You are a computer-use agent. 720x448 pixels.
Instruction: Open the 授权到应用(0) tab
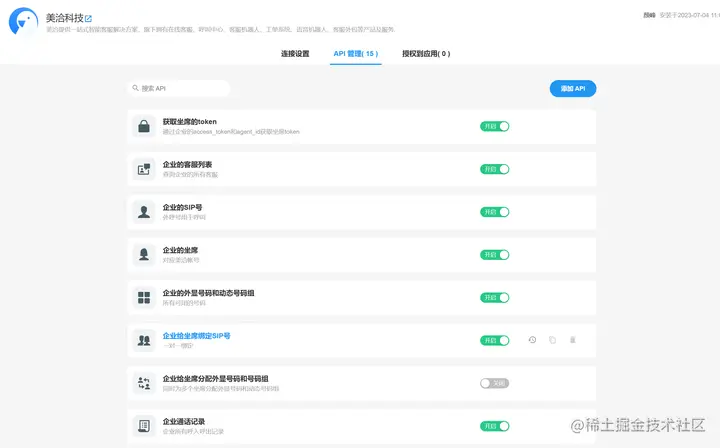pyautogui.click(x=426, y=54)
